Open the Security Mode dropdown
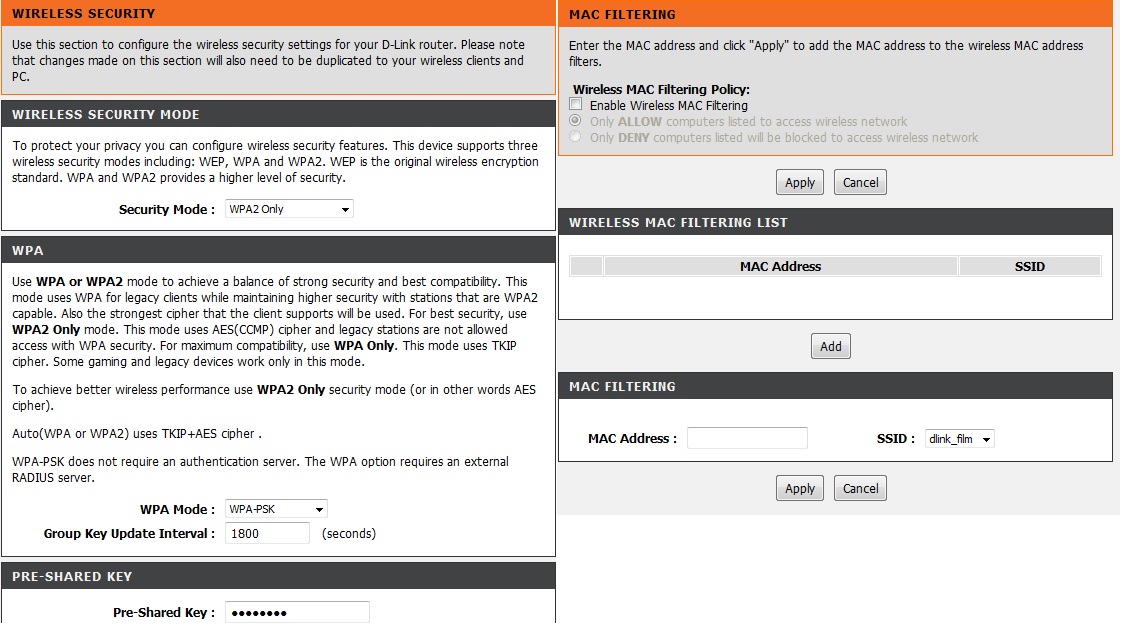Screen dimensions: 1124x628 pos(289,209)
